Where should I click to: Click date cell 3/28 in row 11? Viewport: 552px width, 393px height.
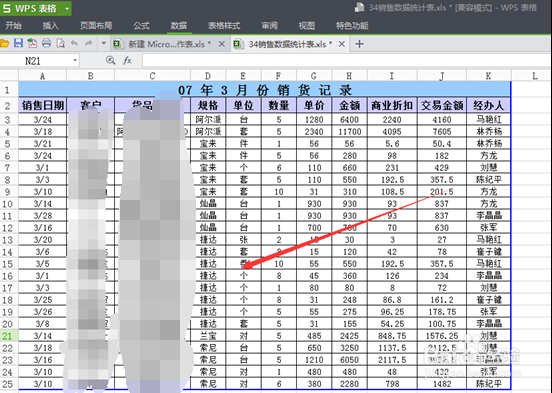click(43, 216)
